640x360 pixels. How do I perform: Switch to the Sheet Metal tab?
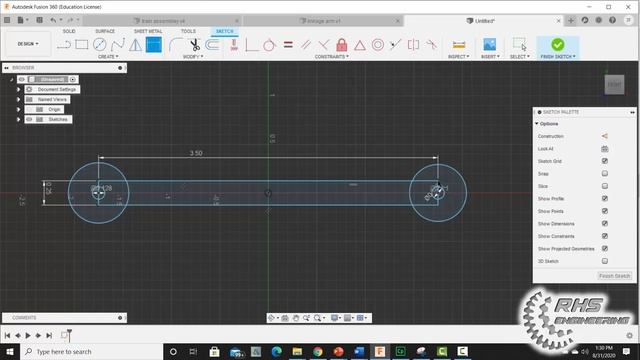pyautogui.click(x=148, y=31)
